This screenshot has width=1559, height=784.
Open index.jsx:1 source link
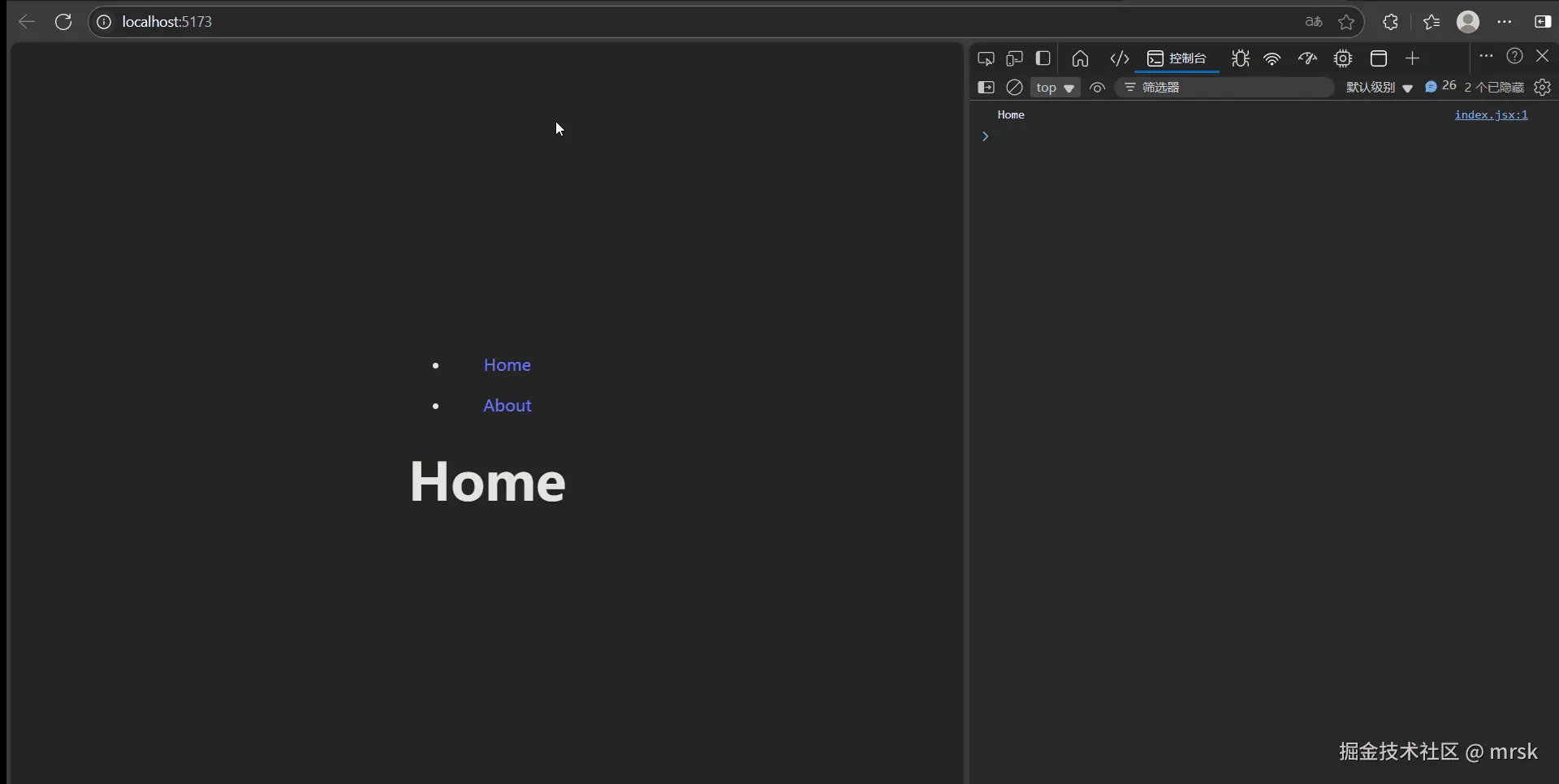[x=1491, y=115]
